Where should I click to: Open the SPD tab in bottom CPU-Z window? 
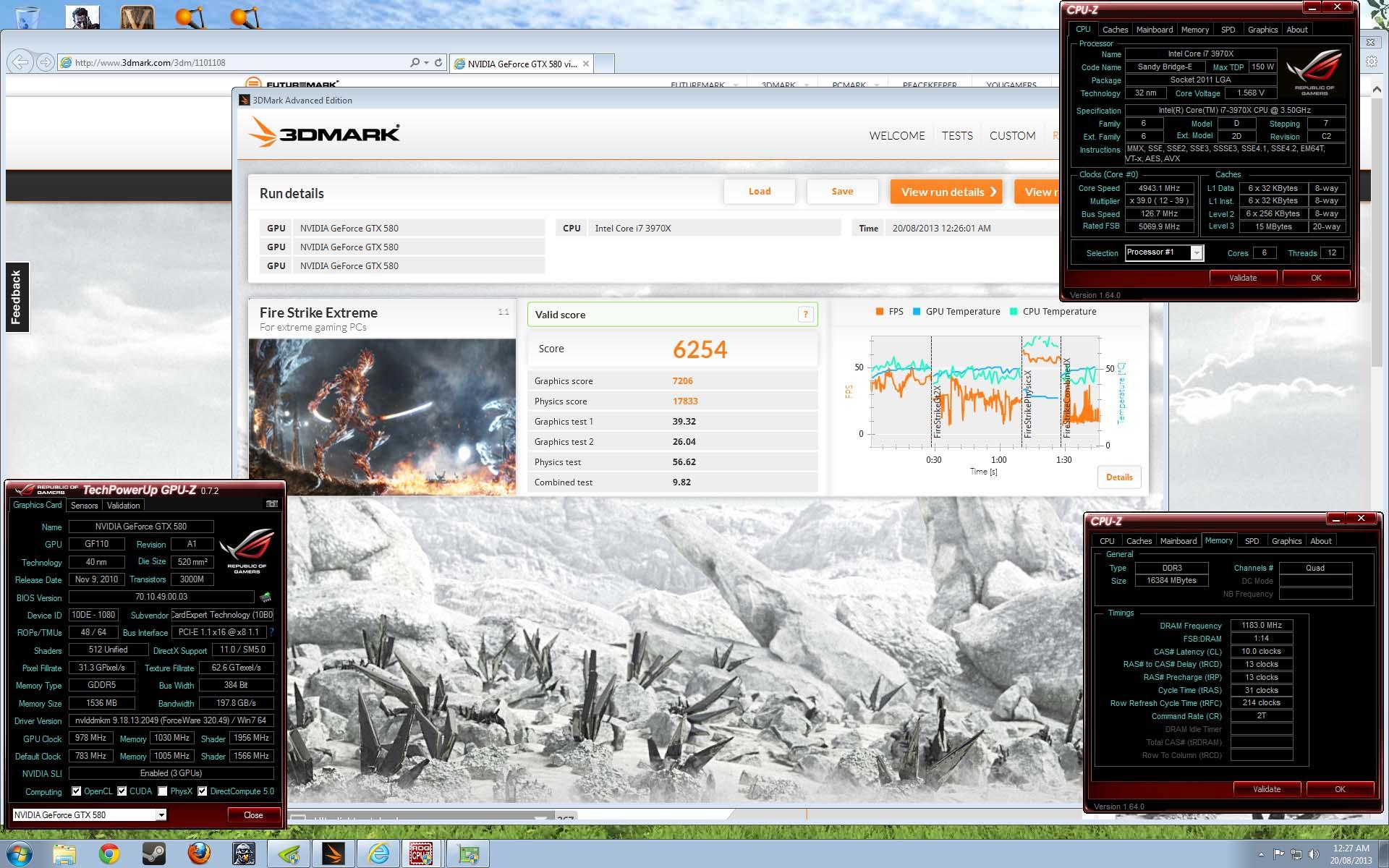click(x=1252, y=541)
